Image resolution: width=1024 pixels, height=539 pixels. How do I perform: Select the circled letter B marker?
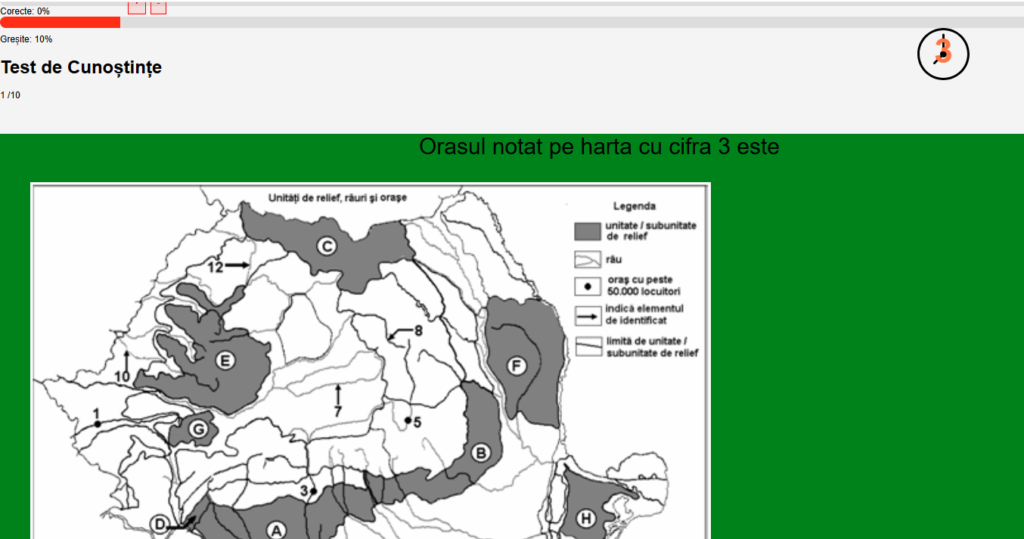pyautogui.click(x=481, y=454)
